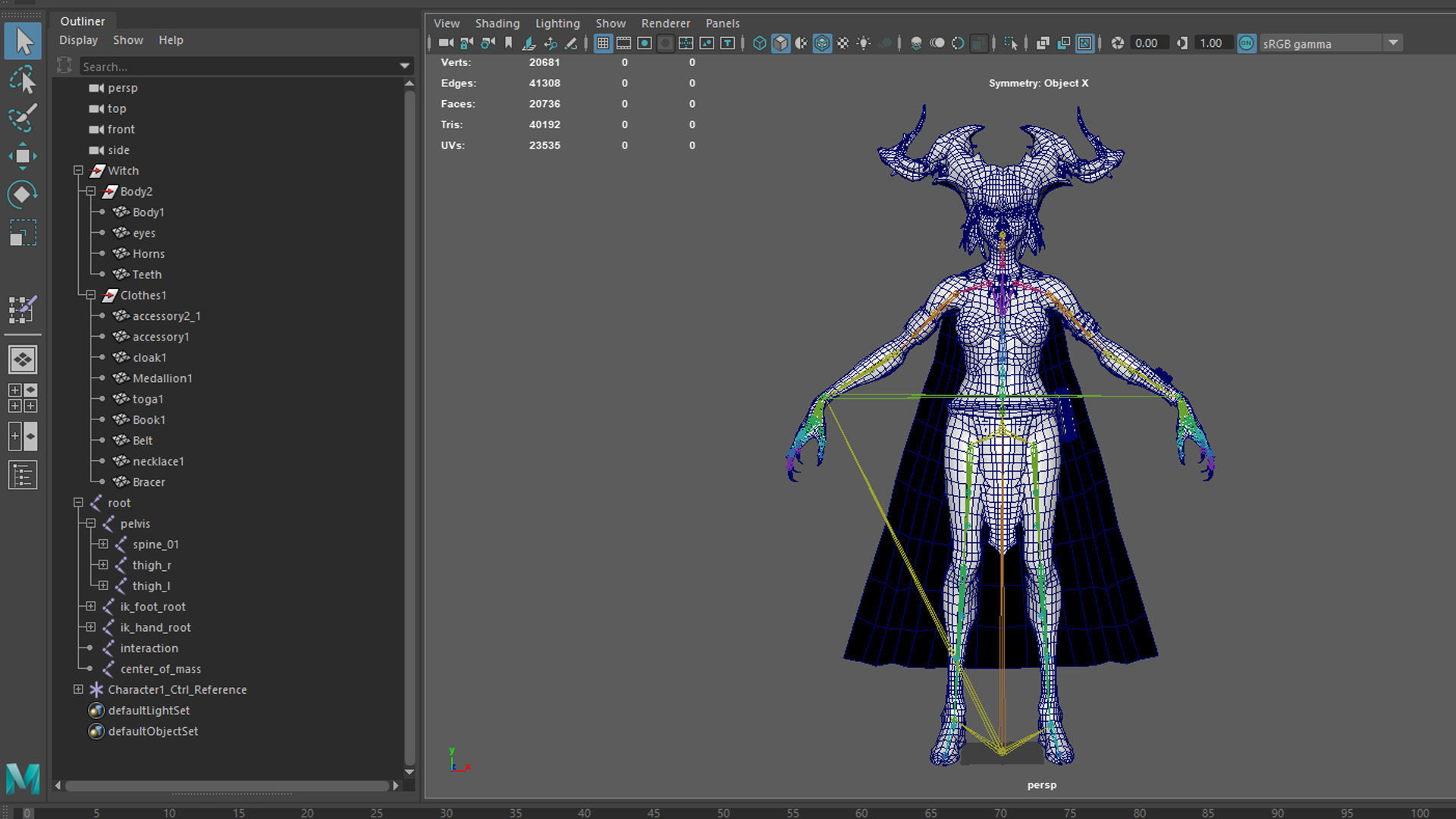Activate the Lasso select tool
The width and height of the screenshot is (1456, 819).
click(x=23, y=80)
